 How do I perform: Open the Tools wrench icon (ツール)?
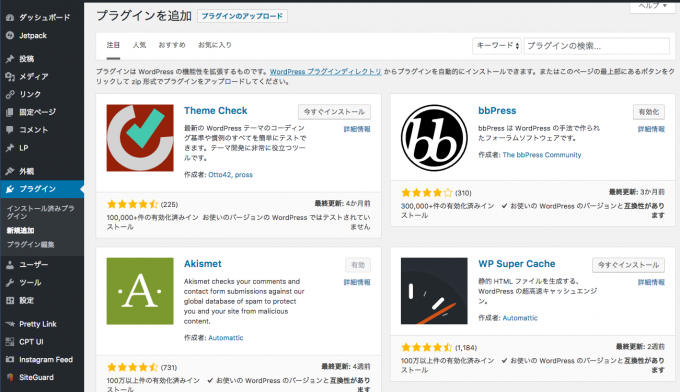tap(10, 282)
